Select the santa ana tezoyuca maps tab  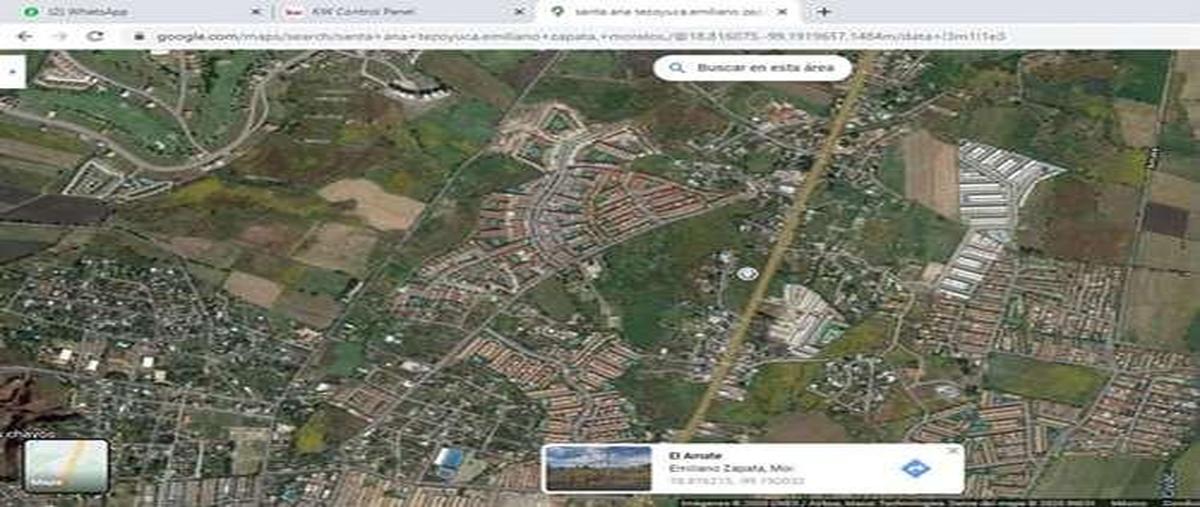coord(669,12)
